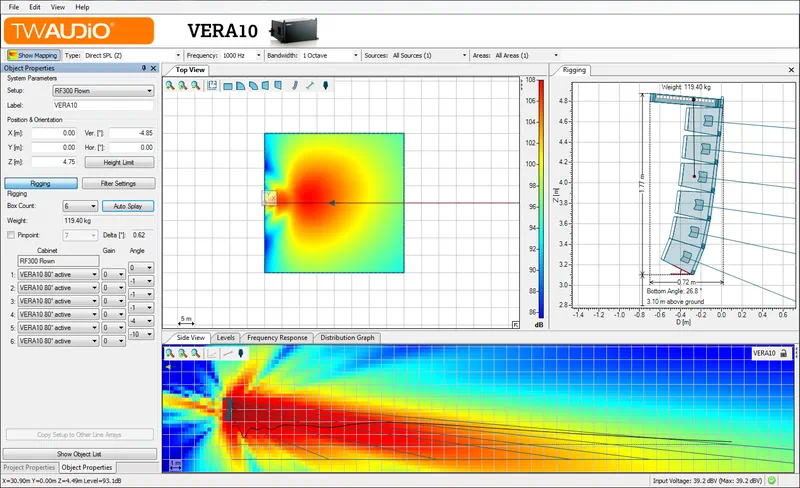800x488 pixels.
Task: Close the Rigging panel
Action: tap(791, 70)
